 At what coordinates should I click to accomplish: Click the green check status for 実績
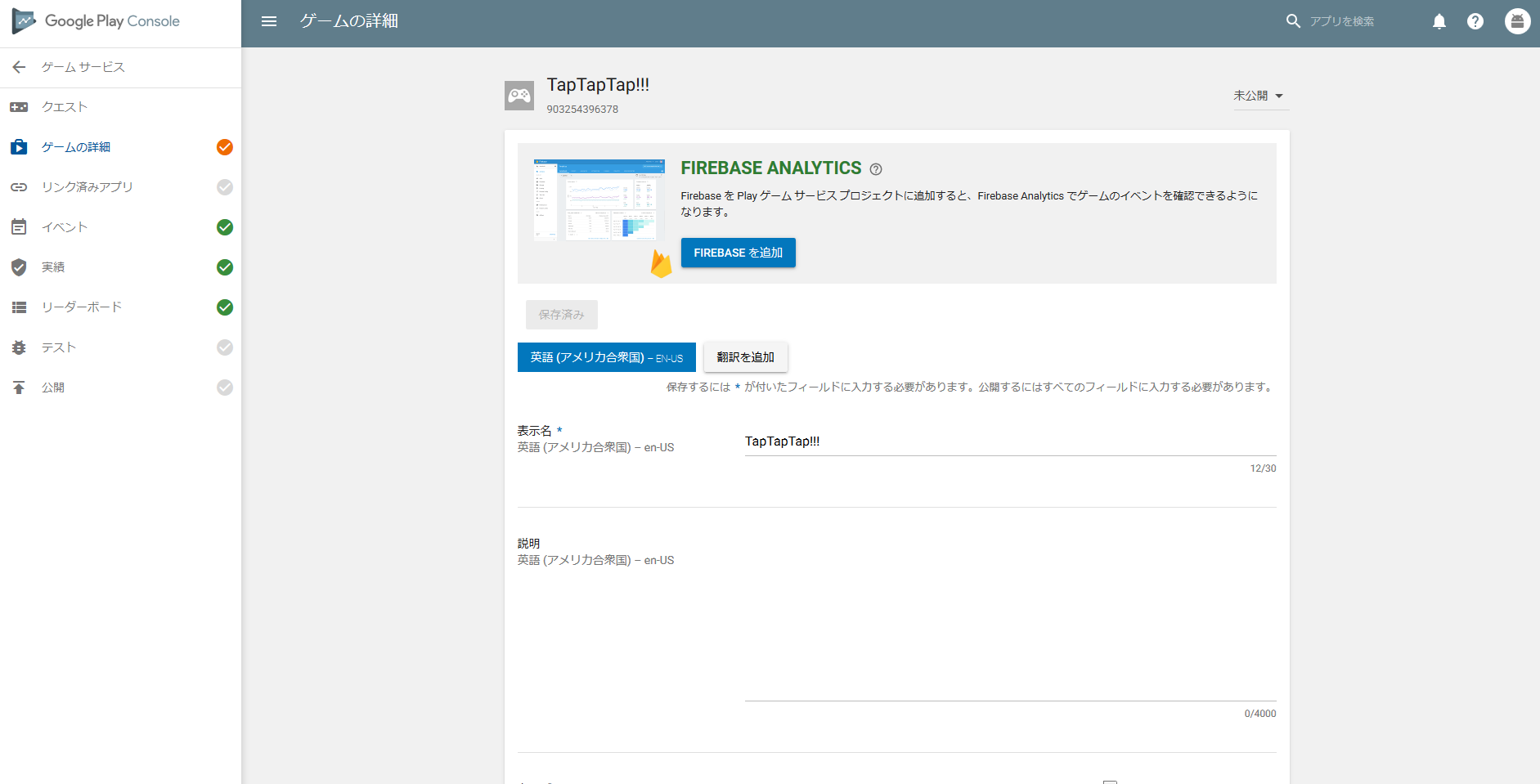click(x=225, y=267)
